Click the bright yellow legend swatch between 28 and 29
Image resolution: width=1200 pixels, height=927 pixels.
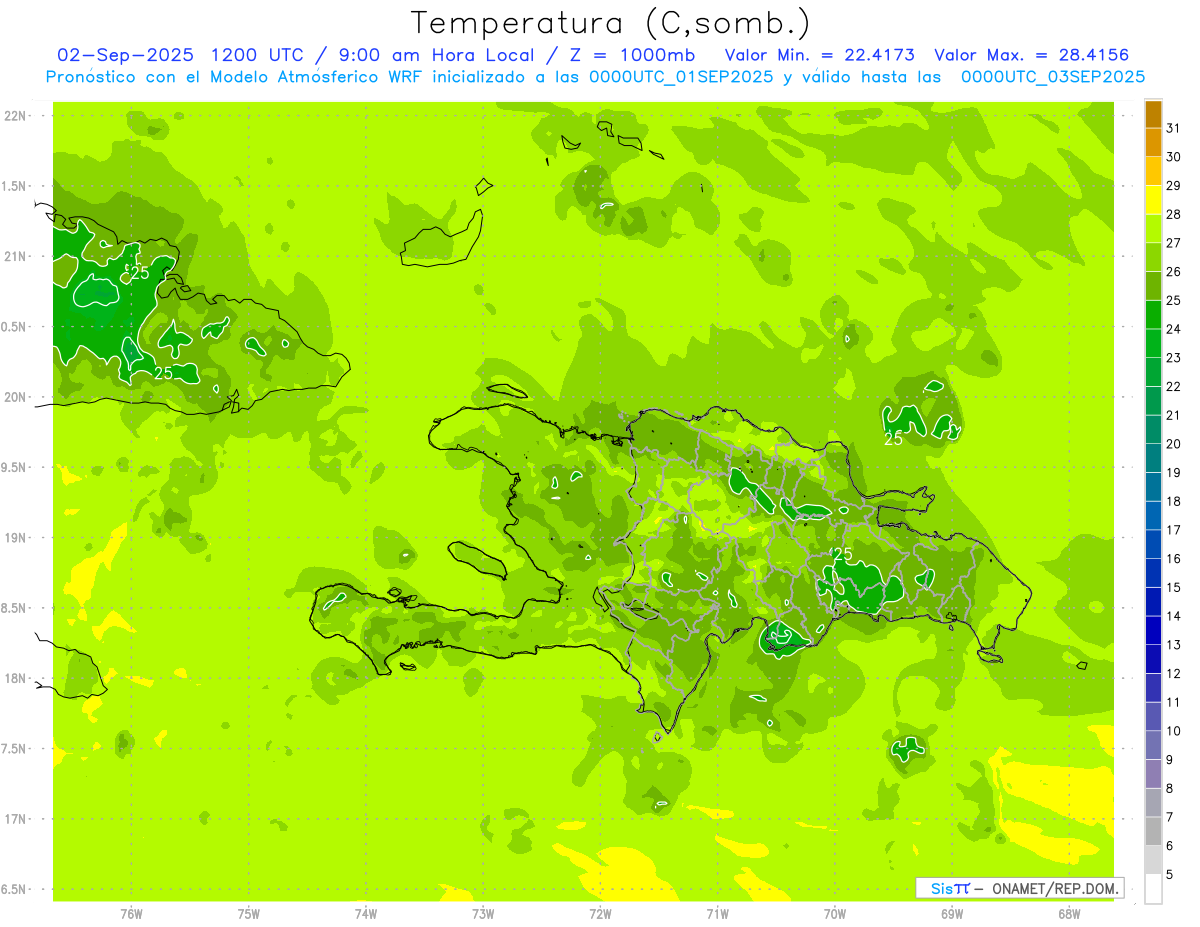coord(1153,200)
